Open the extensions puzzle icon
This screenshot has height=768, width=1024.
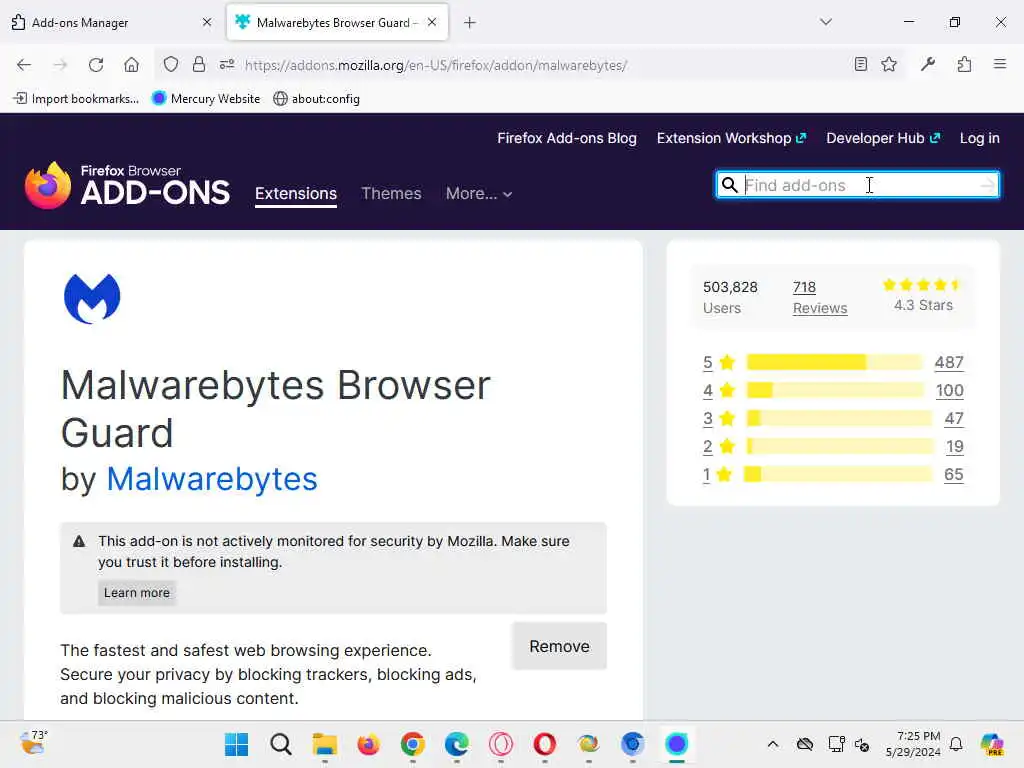(x=964, y=64)
